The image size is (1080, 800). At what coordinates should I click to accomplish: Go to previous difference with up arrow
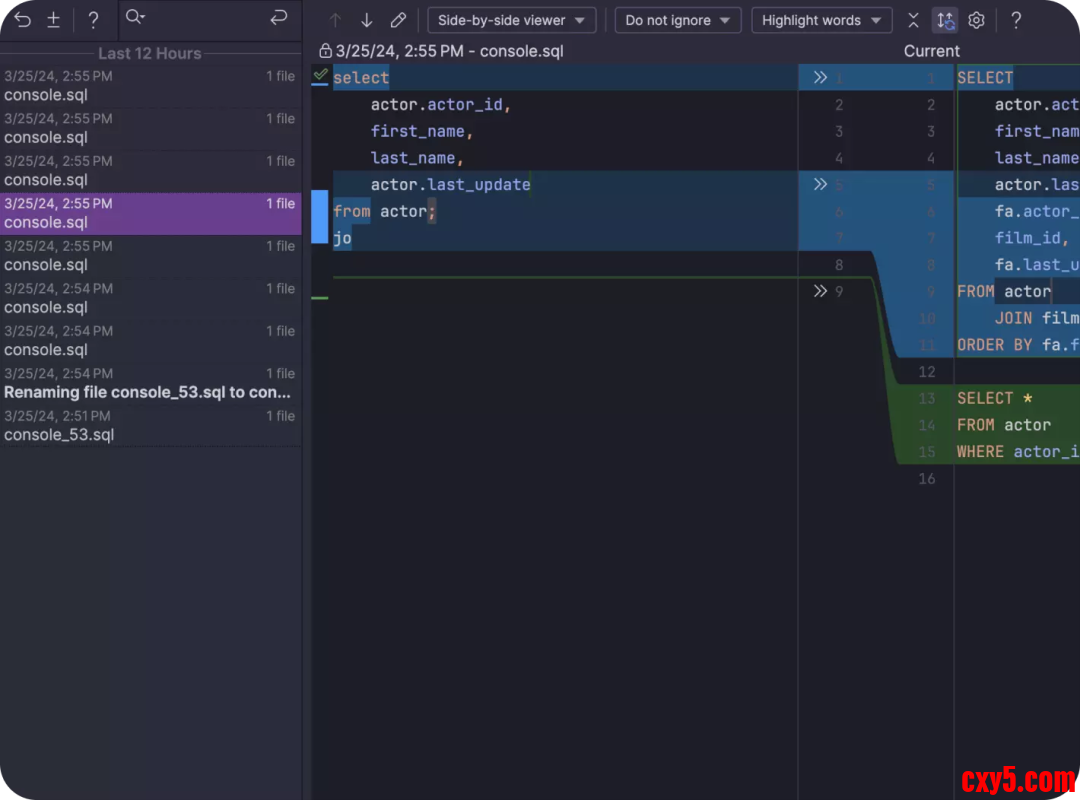coord(335,20)
